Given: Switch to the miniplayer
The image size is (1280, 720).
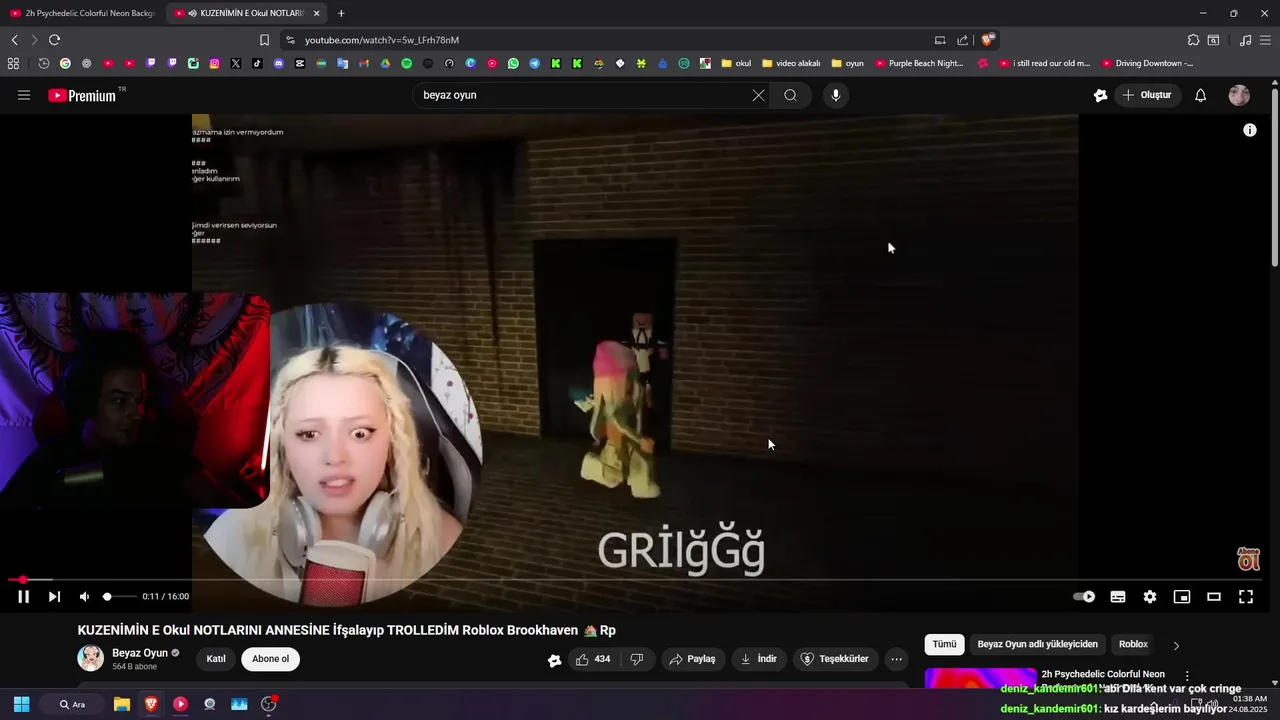Looking at the screenshot, I should (x=1182, y=597).
